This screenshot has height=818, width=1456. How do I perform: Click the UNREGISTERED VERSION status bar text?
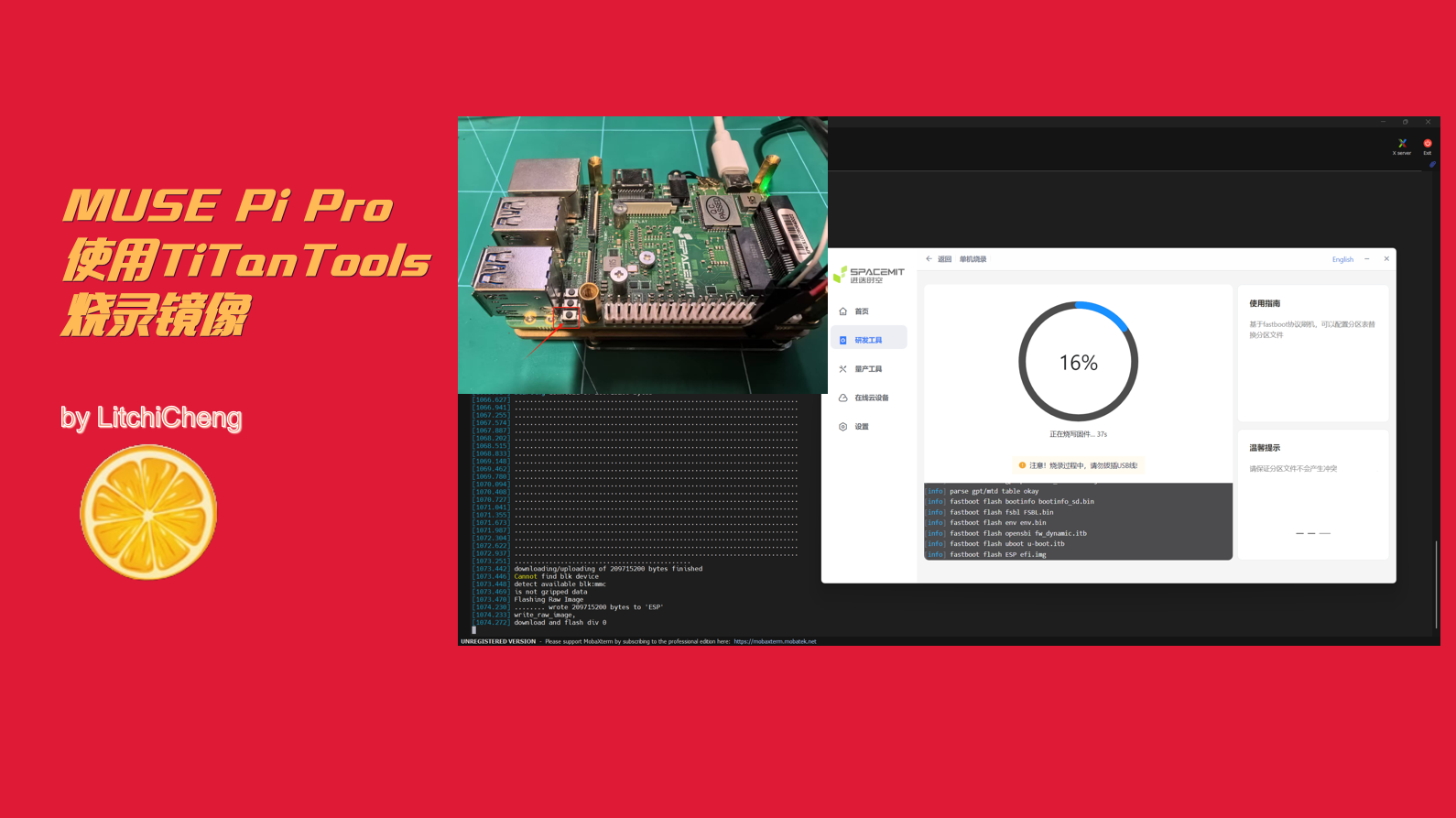tap(498, 641)
